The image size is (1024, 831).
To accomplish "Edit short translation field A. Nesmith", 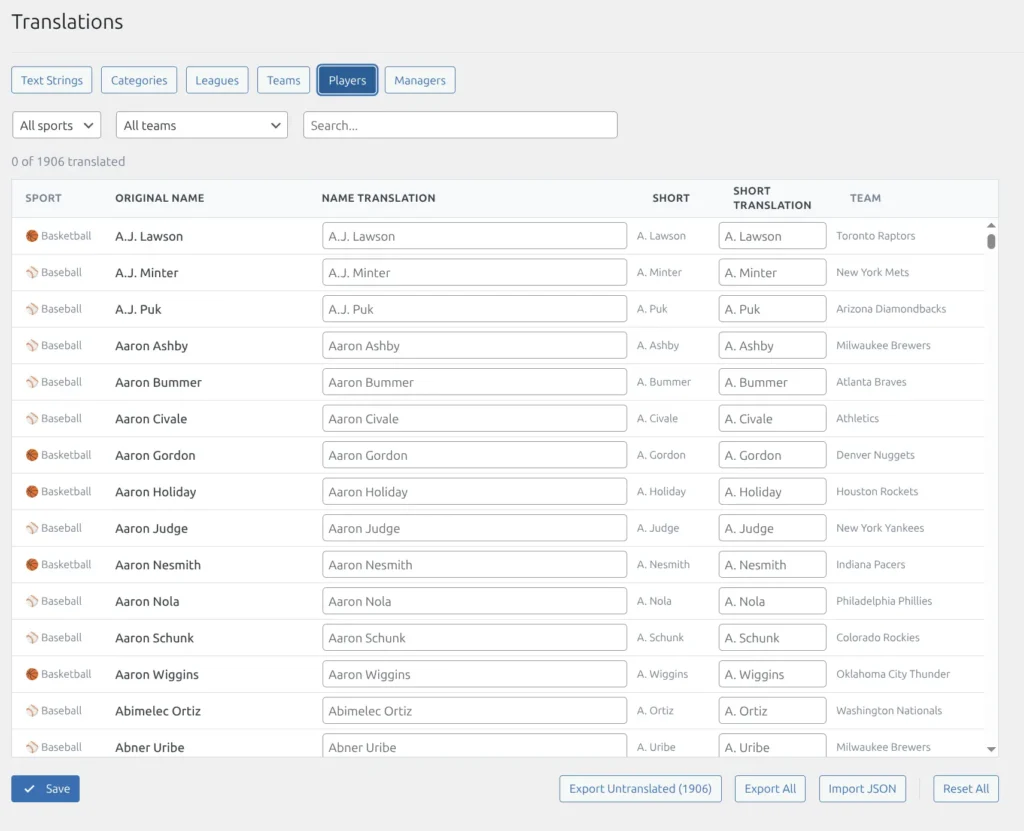I will pyautogui.click(x=773, y=565).
